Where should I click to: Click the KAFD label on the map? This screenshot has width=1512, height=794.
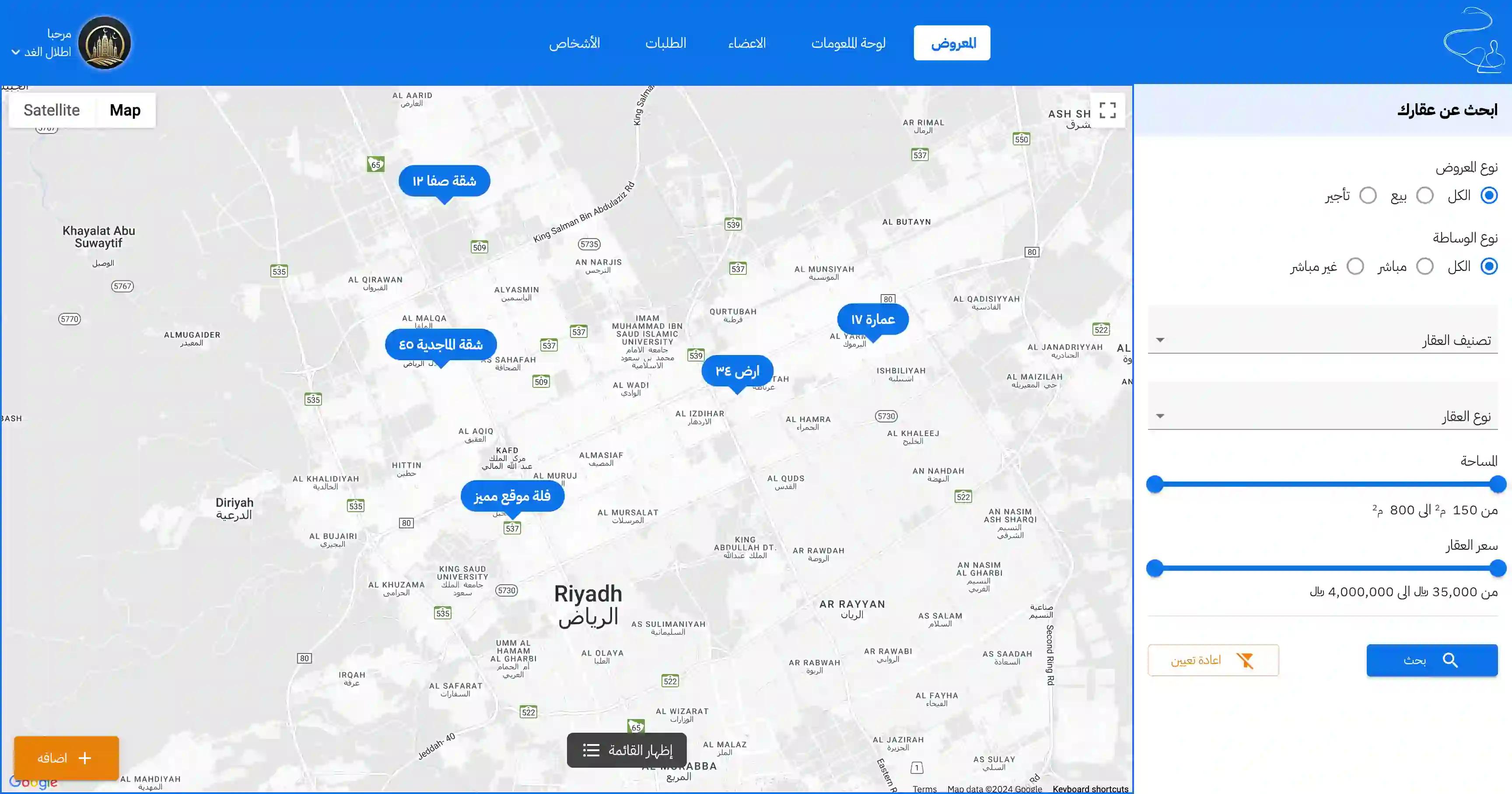(507, 450)
